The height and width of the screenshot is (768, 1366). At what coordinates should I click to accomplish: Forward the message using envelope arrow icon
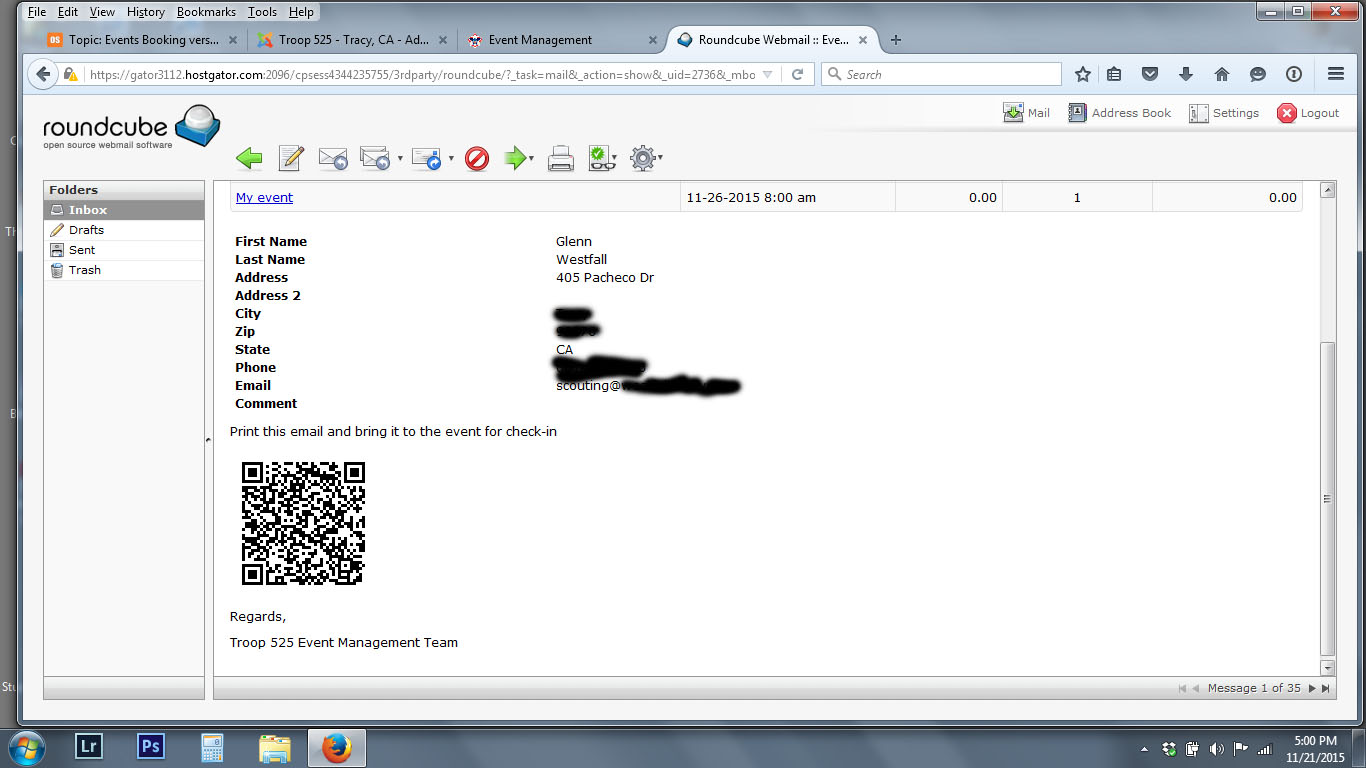[x=427, y=158]
